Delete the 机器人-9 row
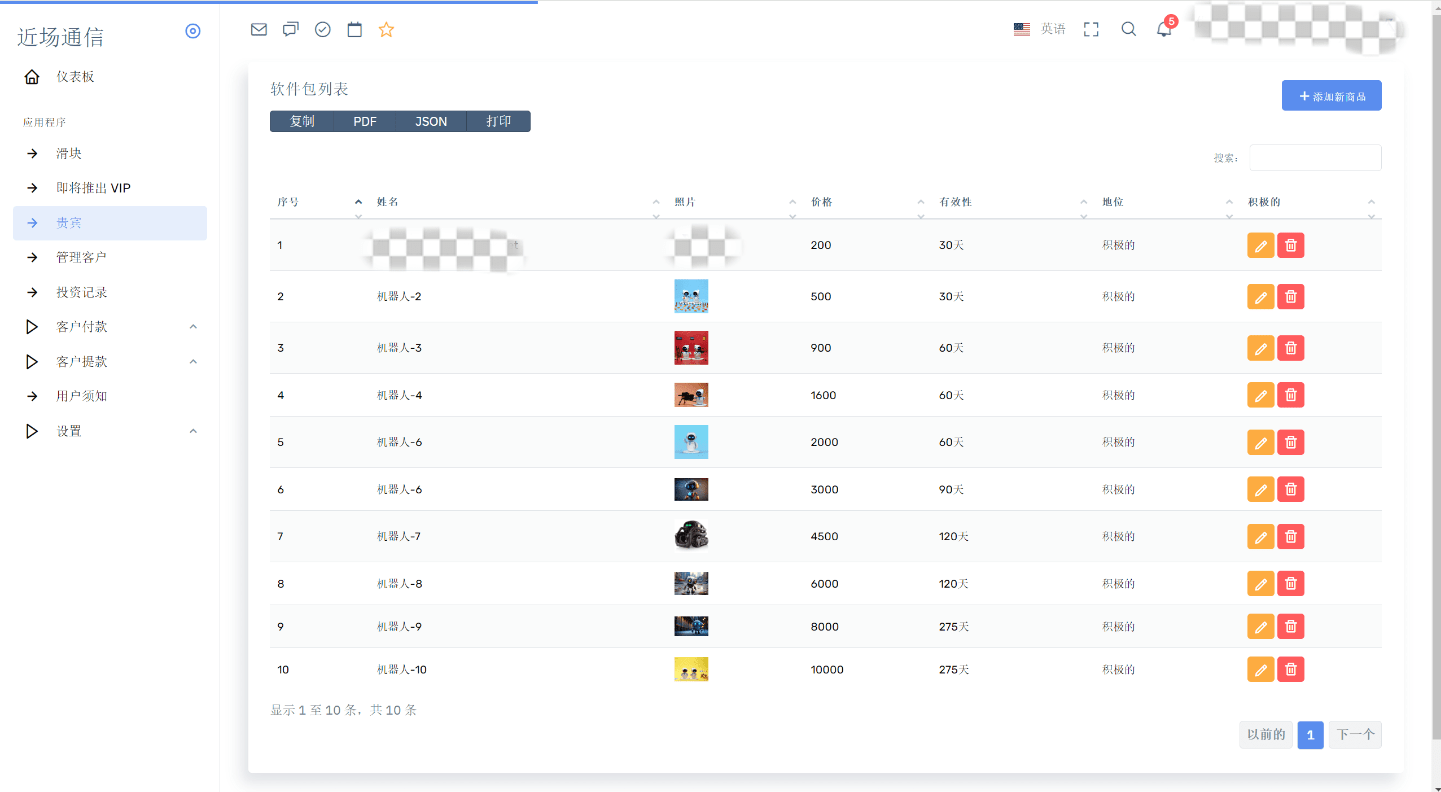Viewport: 1441px width, 792px height. (x=1291, y=627)
